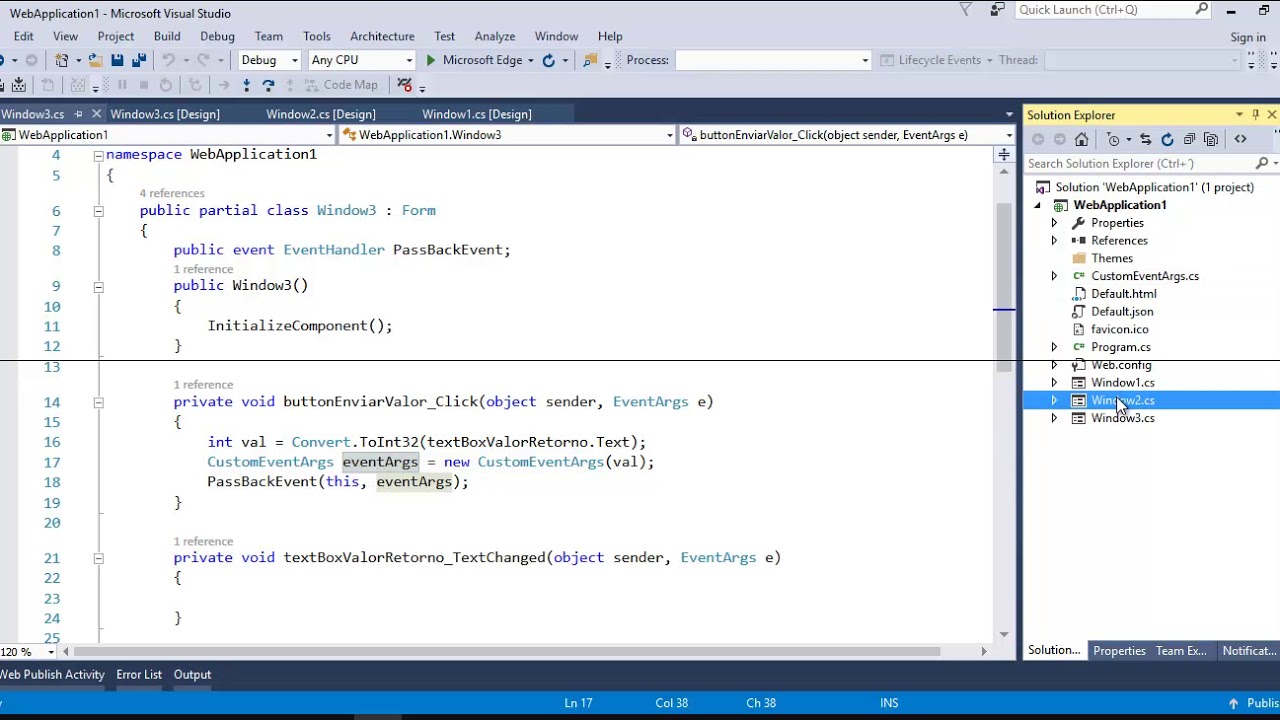Open the Analyze menu
Screen dimensions: 1280x720
pos(495,36)
